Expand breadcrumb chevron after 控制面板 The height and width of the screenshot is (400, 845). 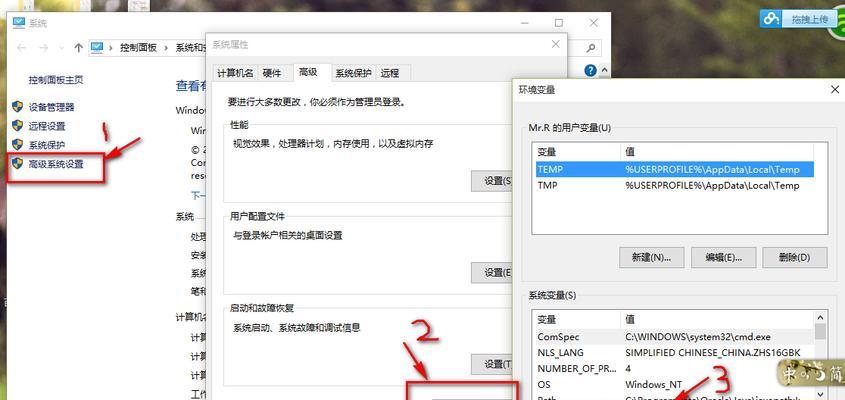pos(166,47)
